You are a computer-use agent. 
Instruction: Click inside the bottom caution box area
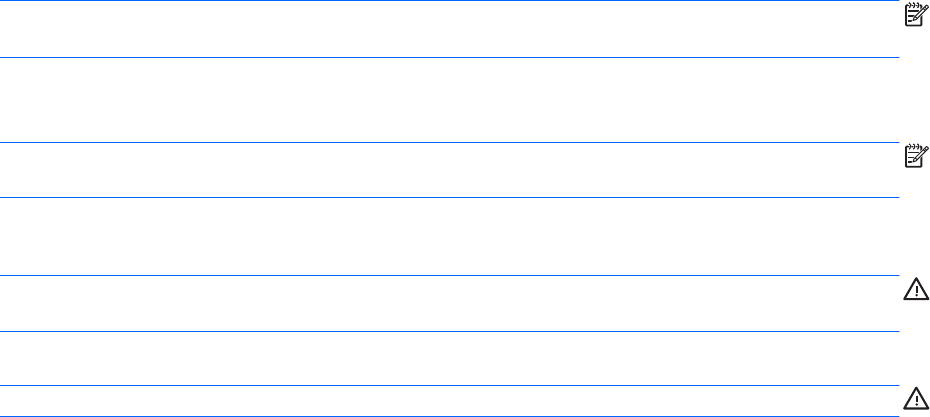pyautogui.click(x=448, y=401)
